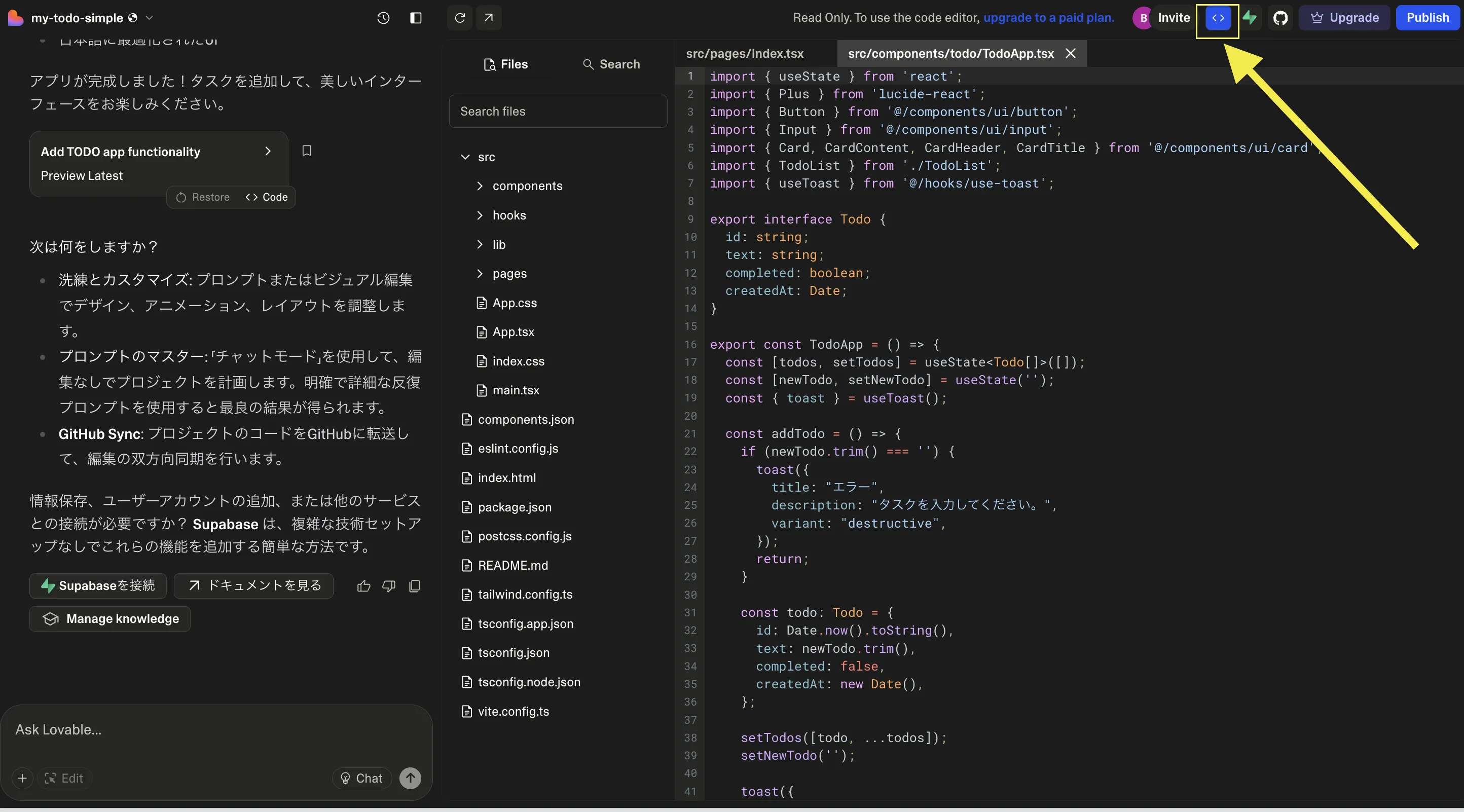Viewport: 1464px width, 812px height.
Task: Select the highlighted code view icon
Action: [x=1217, y=18]
